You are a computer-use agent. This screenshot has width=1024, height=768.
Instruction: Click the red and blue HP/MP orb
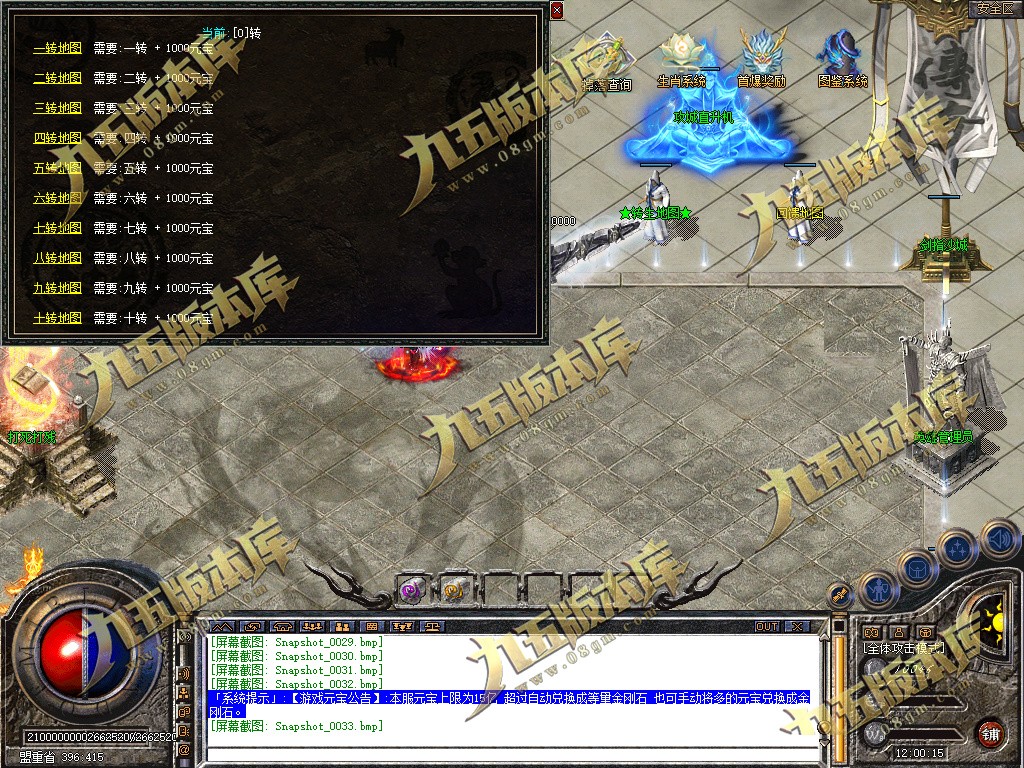click(x=84, y=653)
